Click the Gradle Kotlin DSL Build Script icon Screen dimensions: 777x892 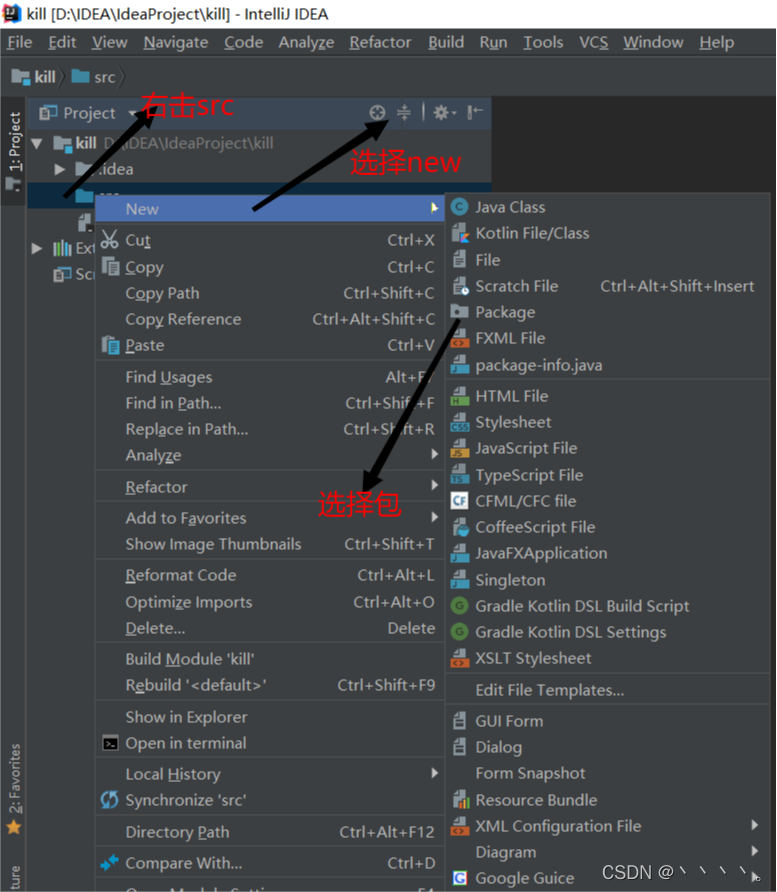(459, 606)
